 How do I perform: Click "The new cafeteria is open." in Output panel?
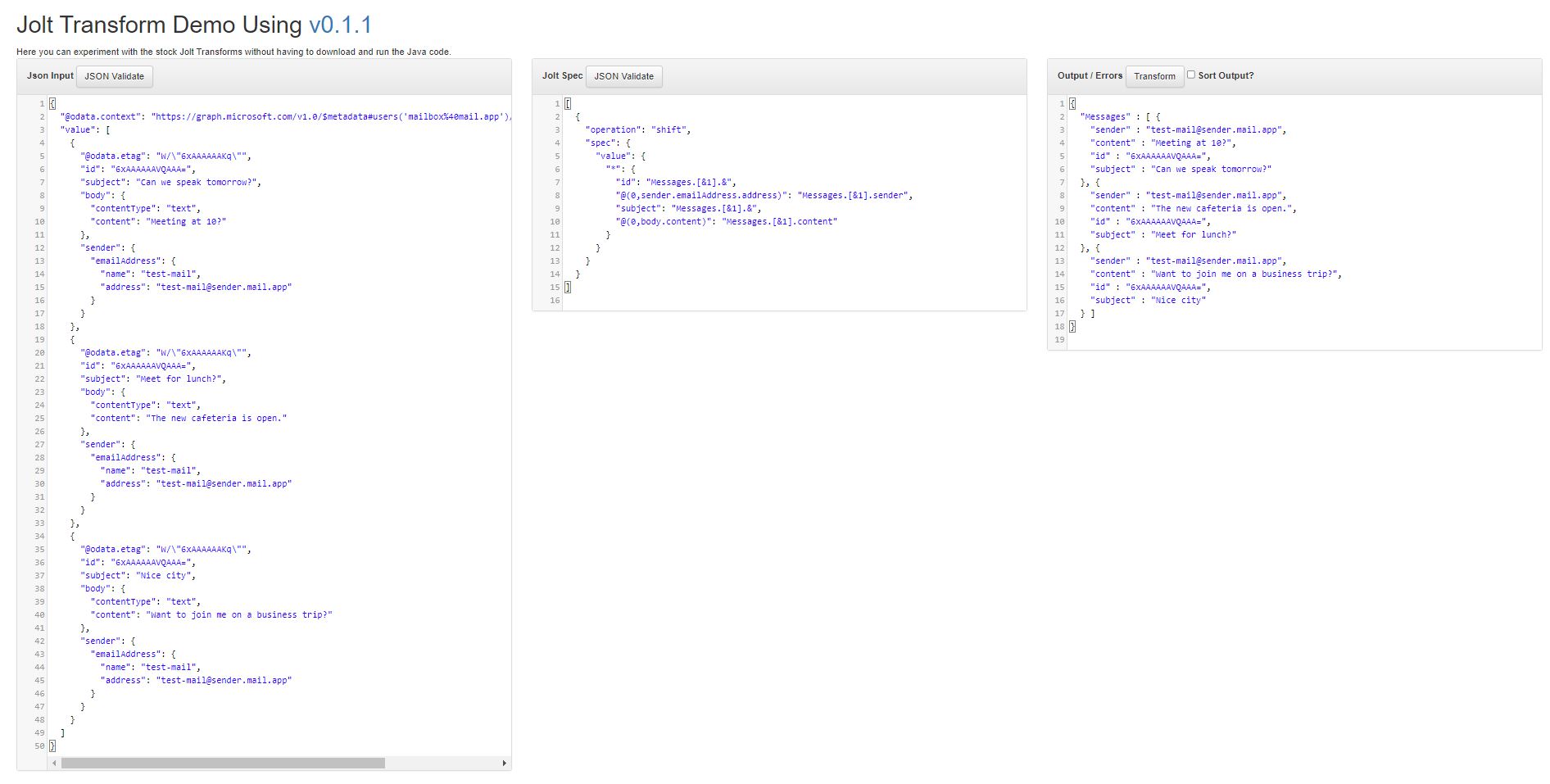(x=1221, y=208)
